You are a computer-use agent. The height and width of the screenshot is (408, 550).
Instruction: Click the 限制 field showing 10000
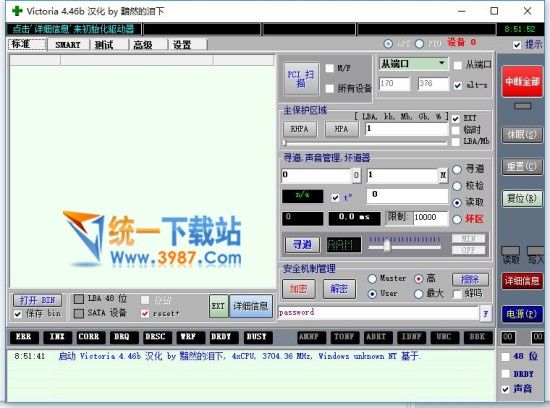point(431,218)
